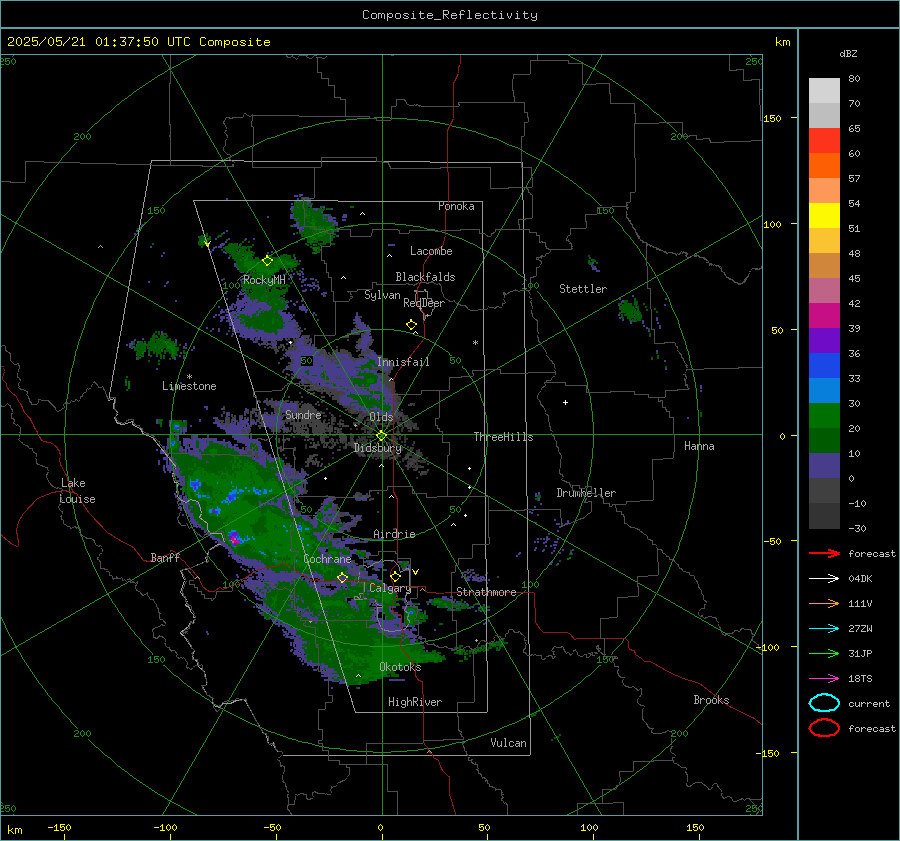The image size is (900, 841).
Task: Pick the 80 dBZ light grey swatch
Action: pos(824,90)
